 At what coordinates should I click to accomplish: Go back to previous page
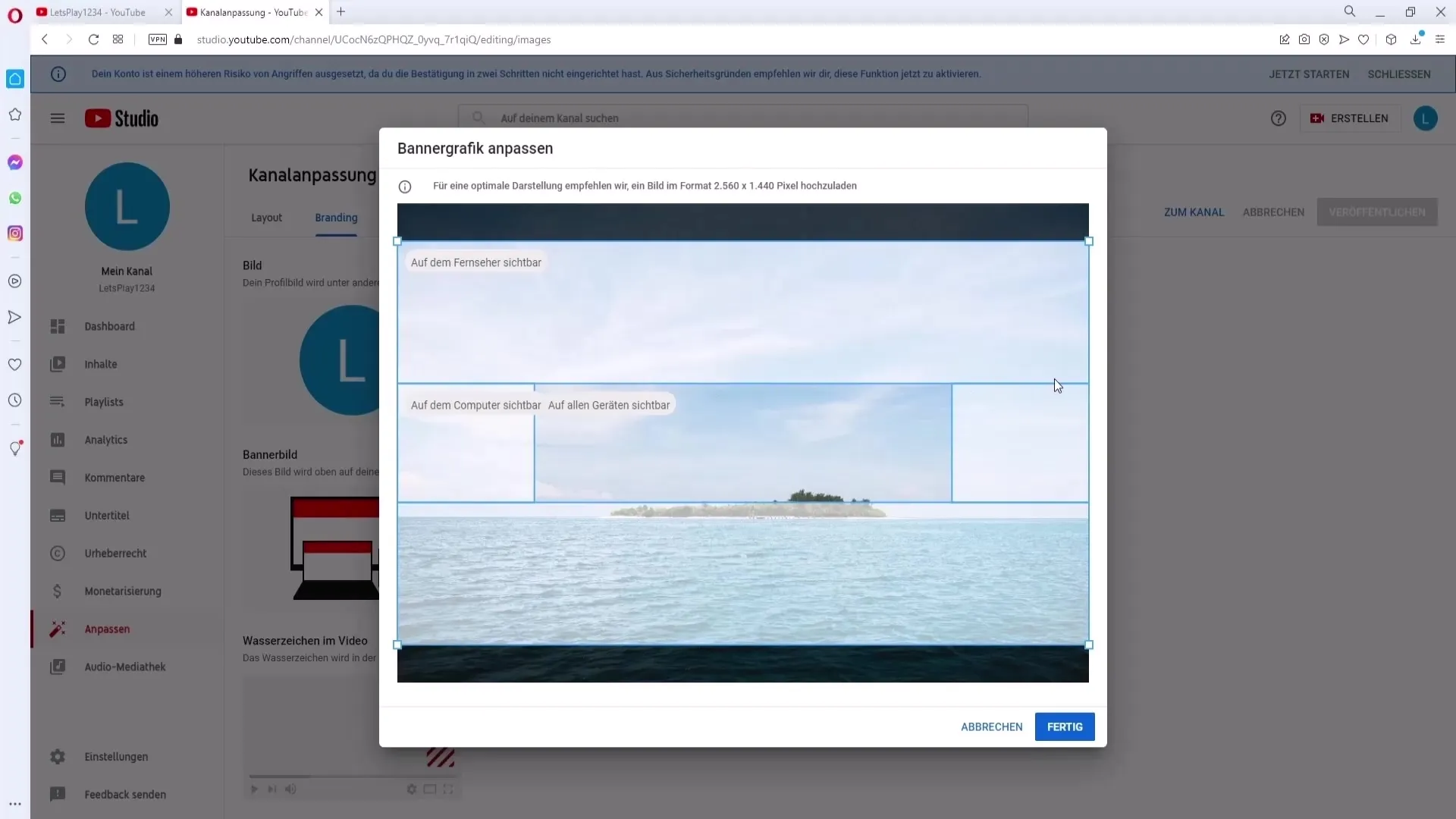45,39
